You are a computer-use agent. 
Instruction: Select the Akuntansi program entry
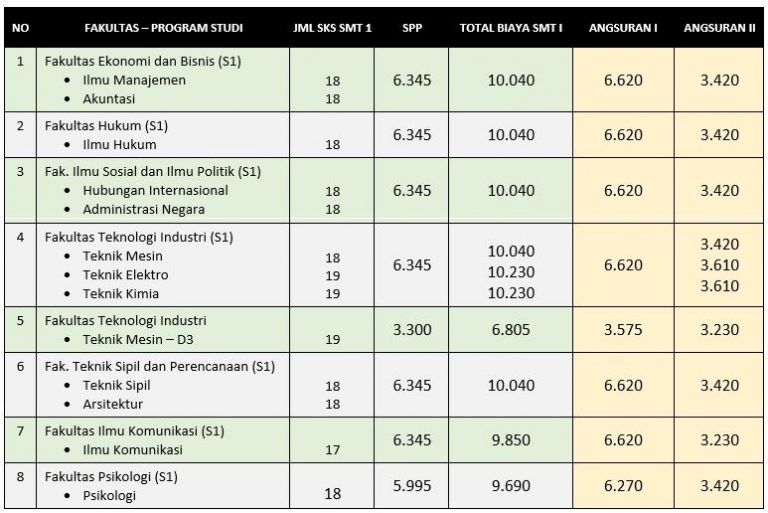(109, 98)
